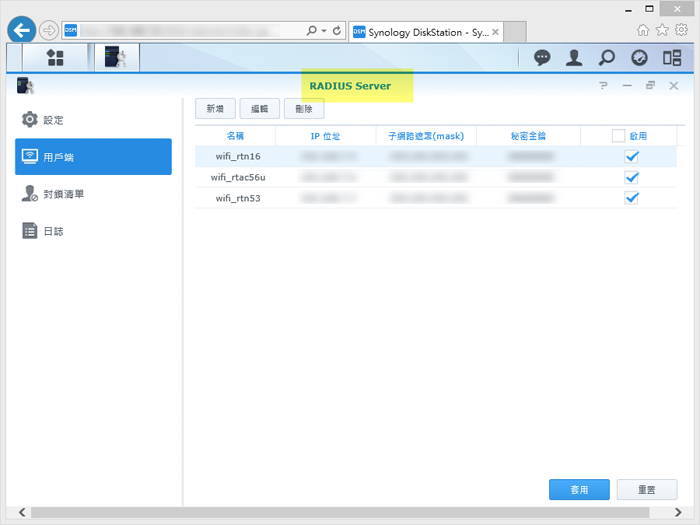Click the 重置 reset button
This screenshot has height=525, width=700.
click(647, 490)
